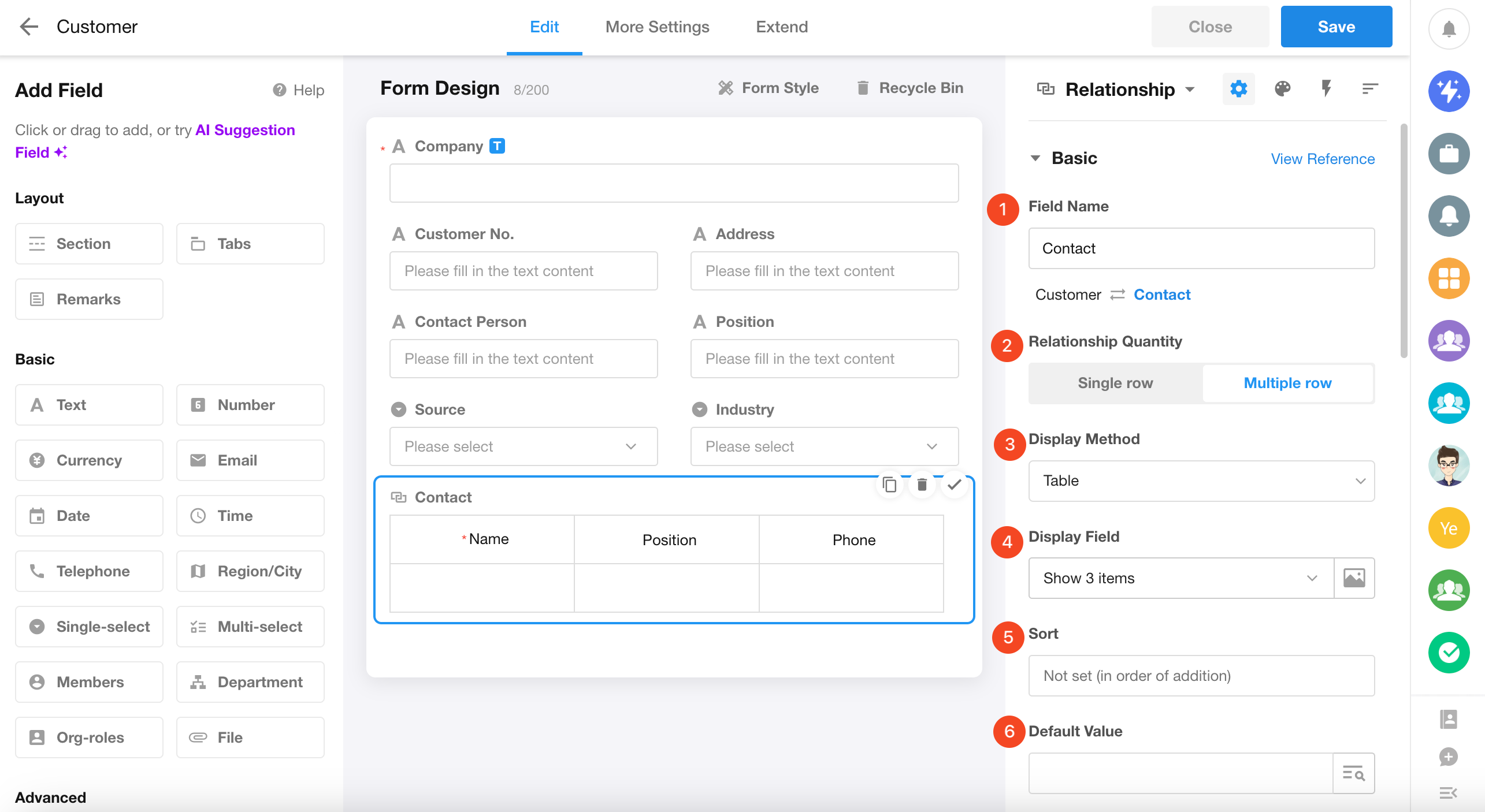The image size is (1485, 812).
Task: Switch to the More Settings tab
Action: click(x=657, y=27)
